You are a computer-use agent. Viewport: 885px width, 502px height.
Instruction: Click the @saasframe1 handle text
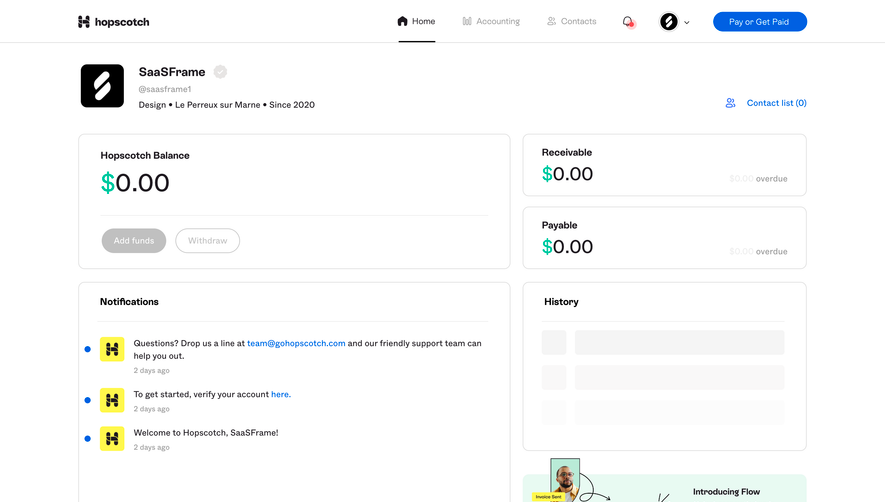click(x=165, y=89)
